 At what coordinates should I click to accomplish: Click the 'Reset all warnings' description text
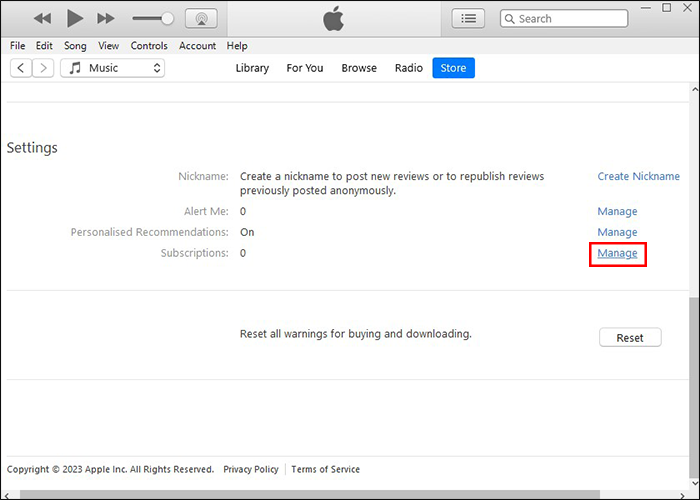click(356, 334)
